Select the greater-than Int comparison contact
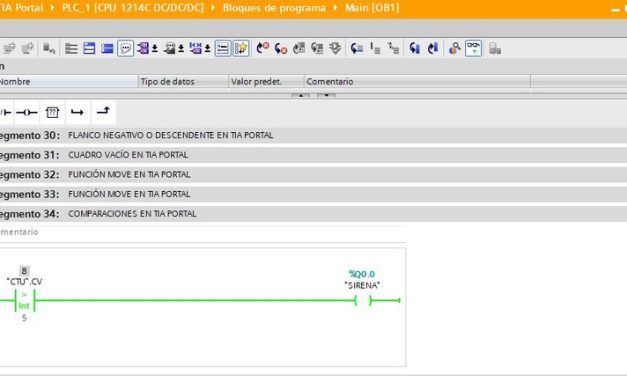The height and width of the screenshot is (376, 627). (x=24, y=301)
